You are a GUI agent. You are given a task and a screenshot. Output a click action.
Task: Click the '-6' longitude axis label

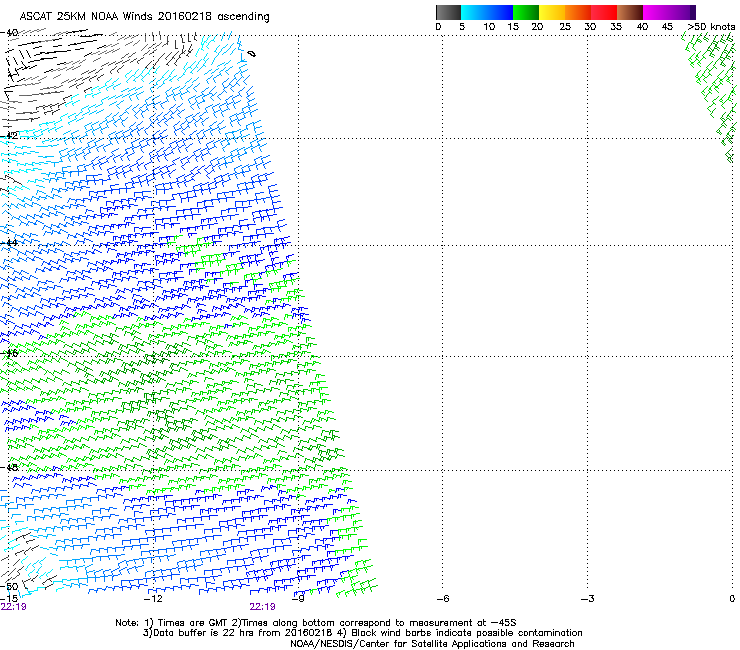(443, 599)
